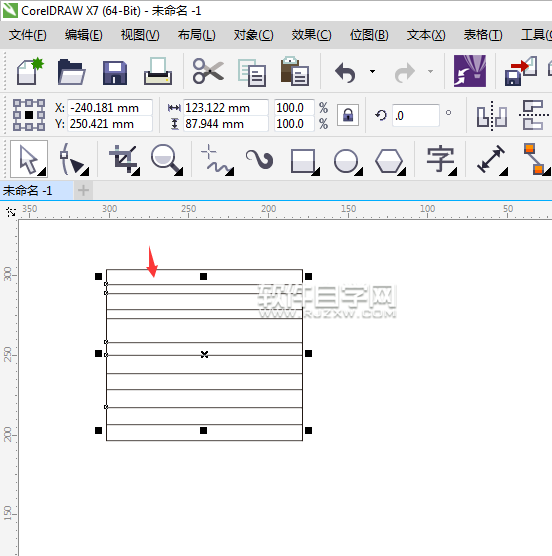Click the mirror horizontally button
This screenshot has width=552, height=556.
click(492, 116)
